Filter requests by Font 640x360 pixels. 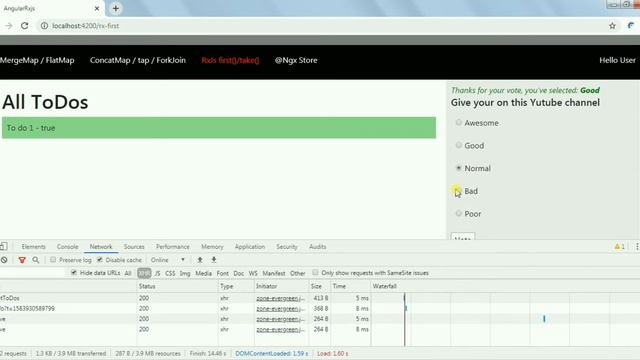pos(222,273)
